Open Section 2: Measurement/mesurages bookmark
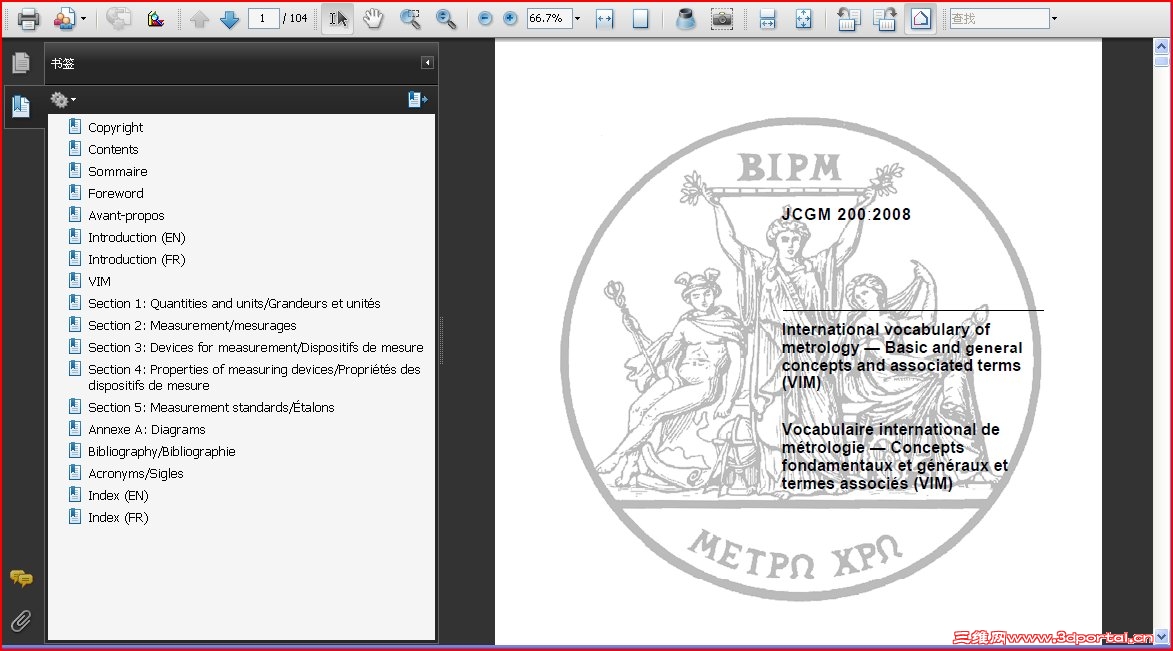Viewport: 1173px width, 651px height. (192, 326)
